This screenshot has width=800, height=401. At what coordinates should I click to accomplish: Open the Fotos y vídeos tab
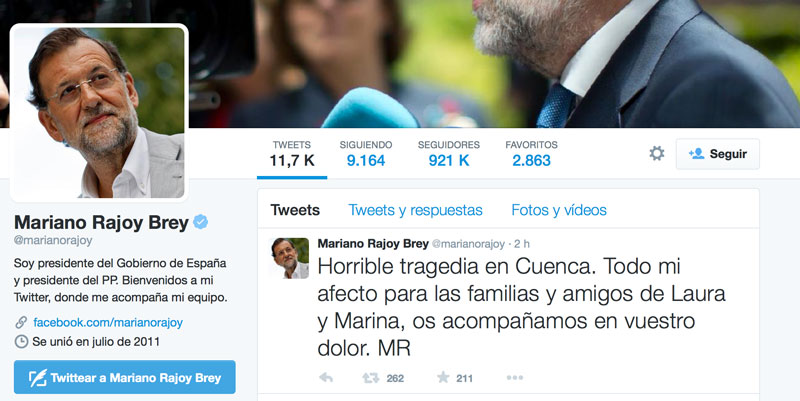click(559, 210)
